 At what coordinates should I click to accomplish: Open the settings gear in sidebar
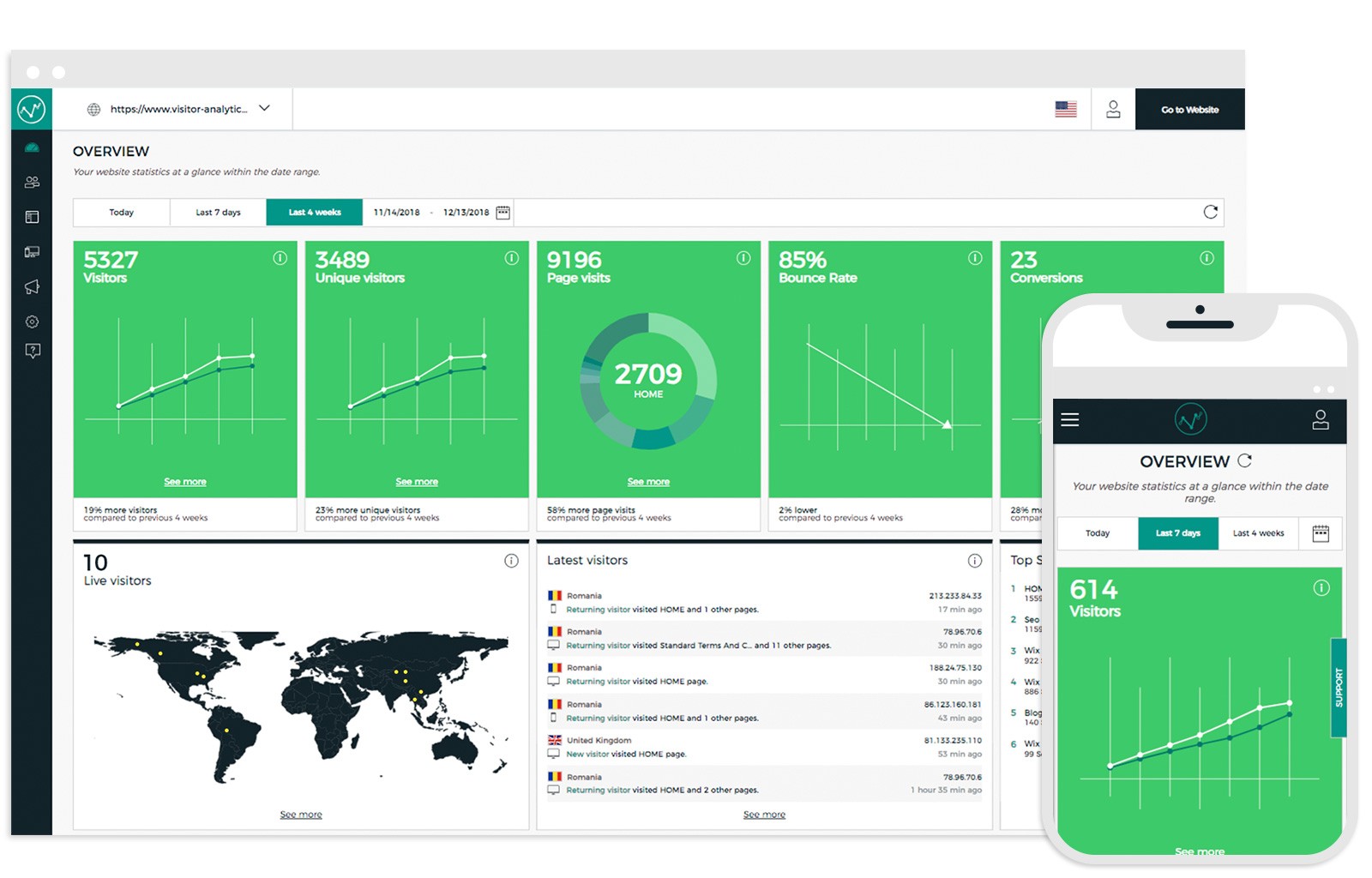32,322
